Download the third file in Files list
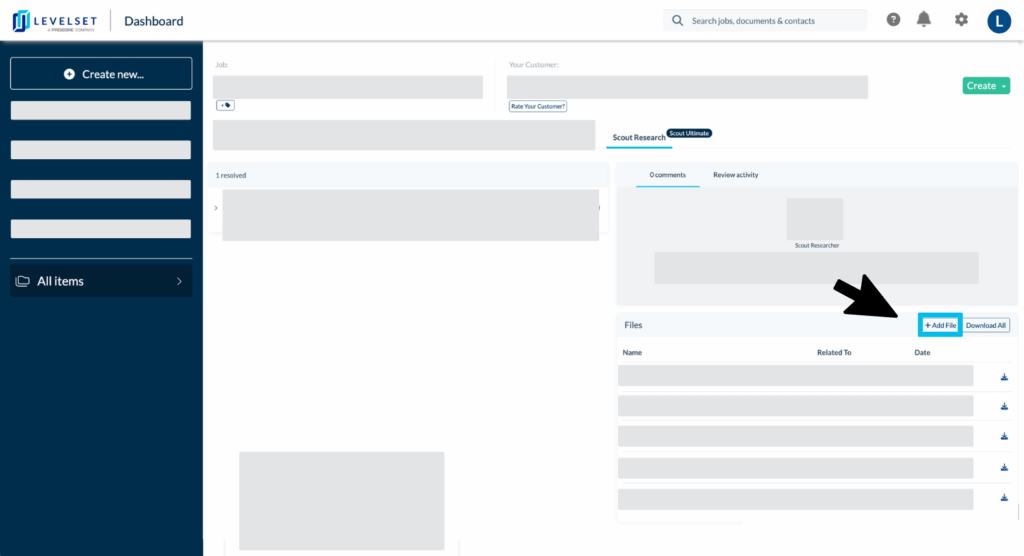The image size is (1024, 556). point(1004,437)
